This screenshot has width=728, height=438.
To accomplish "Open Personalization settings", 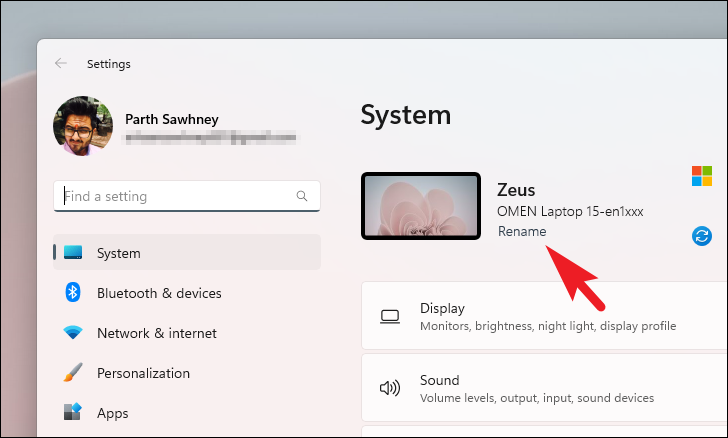I will tap(187, 373).
